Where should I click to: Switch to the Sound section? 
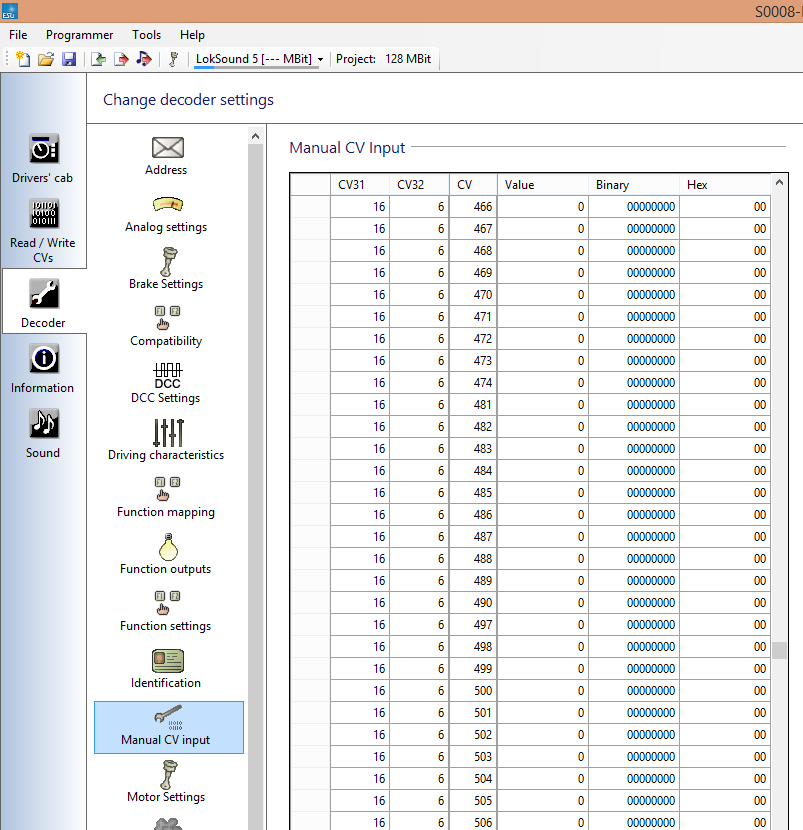[43, 432]
